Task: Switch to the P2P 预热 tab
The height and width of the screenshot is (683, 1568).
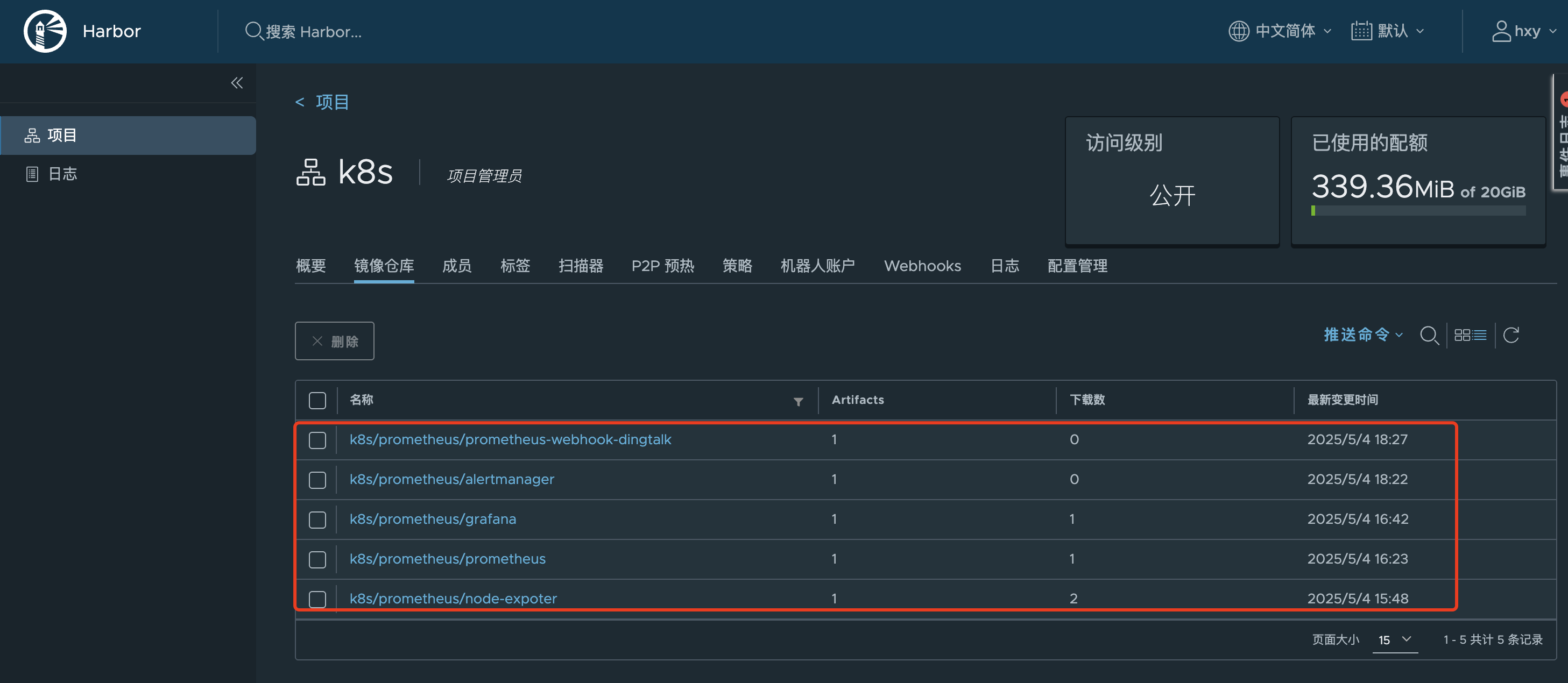Action: click(662, 266)
